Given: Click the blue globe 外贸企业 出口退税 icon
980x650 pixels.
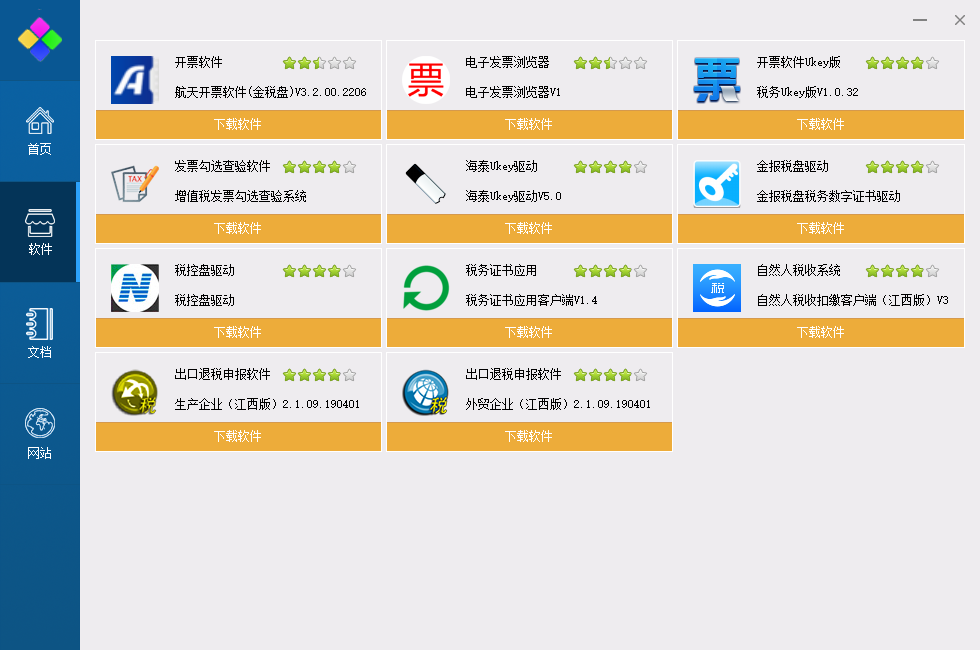Looking at the screenshot, I should click(426, 392).
